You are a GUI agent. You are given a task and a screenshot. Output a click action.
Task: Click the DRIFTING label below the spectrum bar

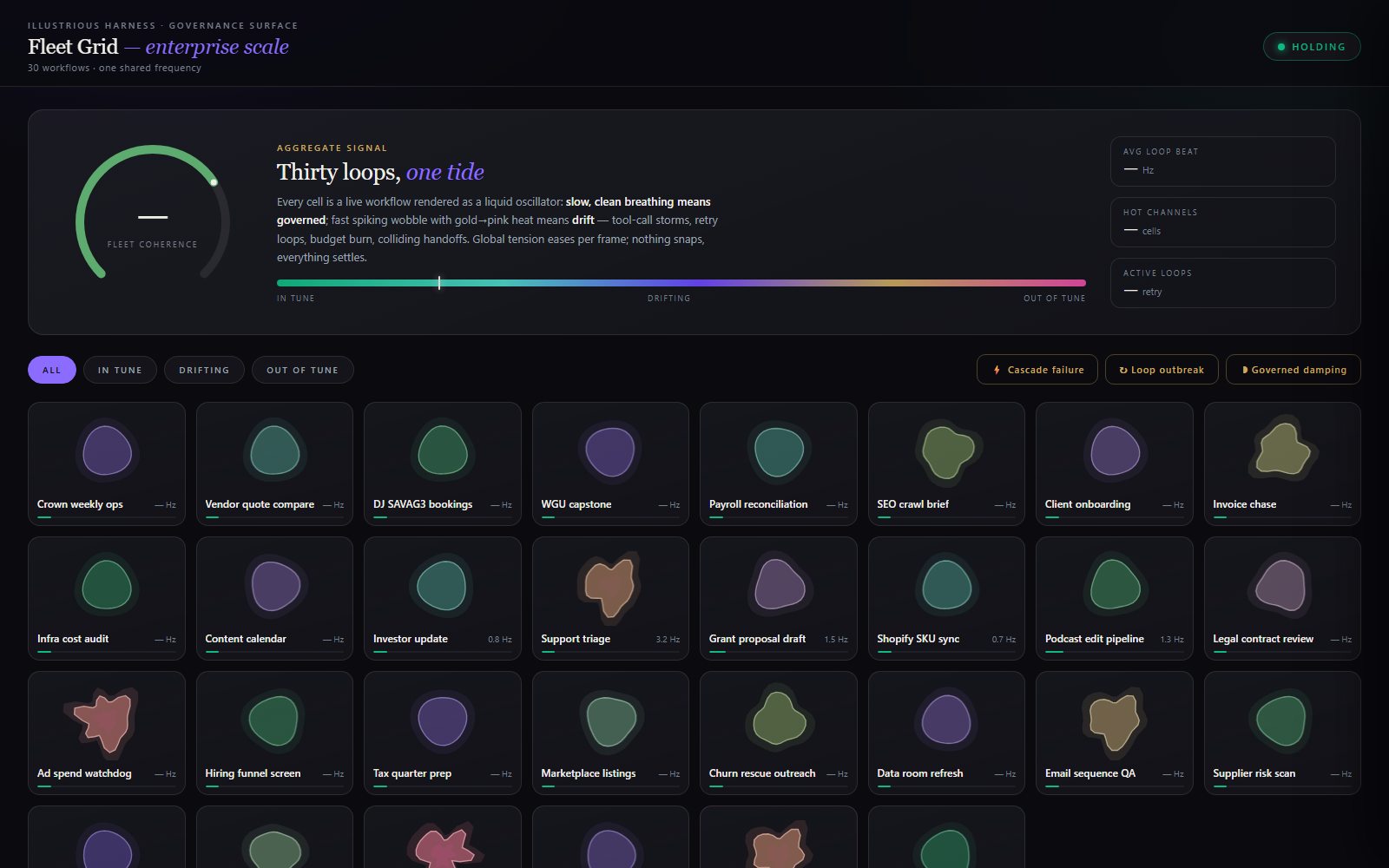click(668, 299)
